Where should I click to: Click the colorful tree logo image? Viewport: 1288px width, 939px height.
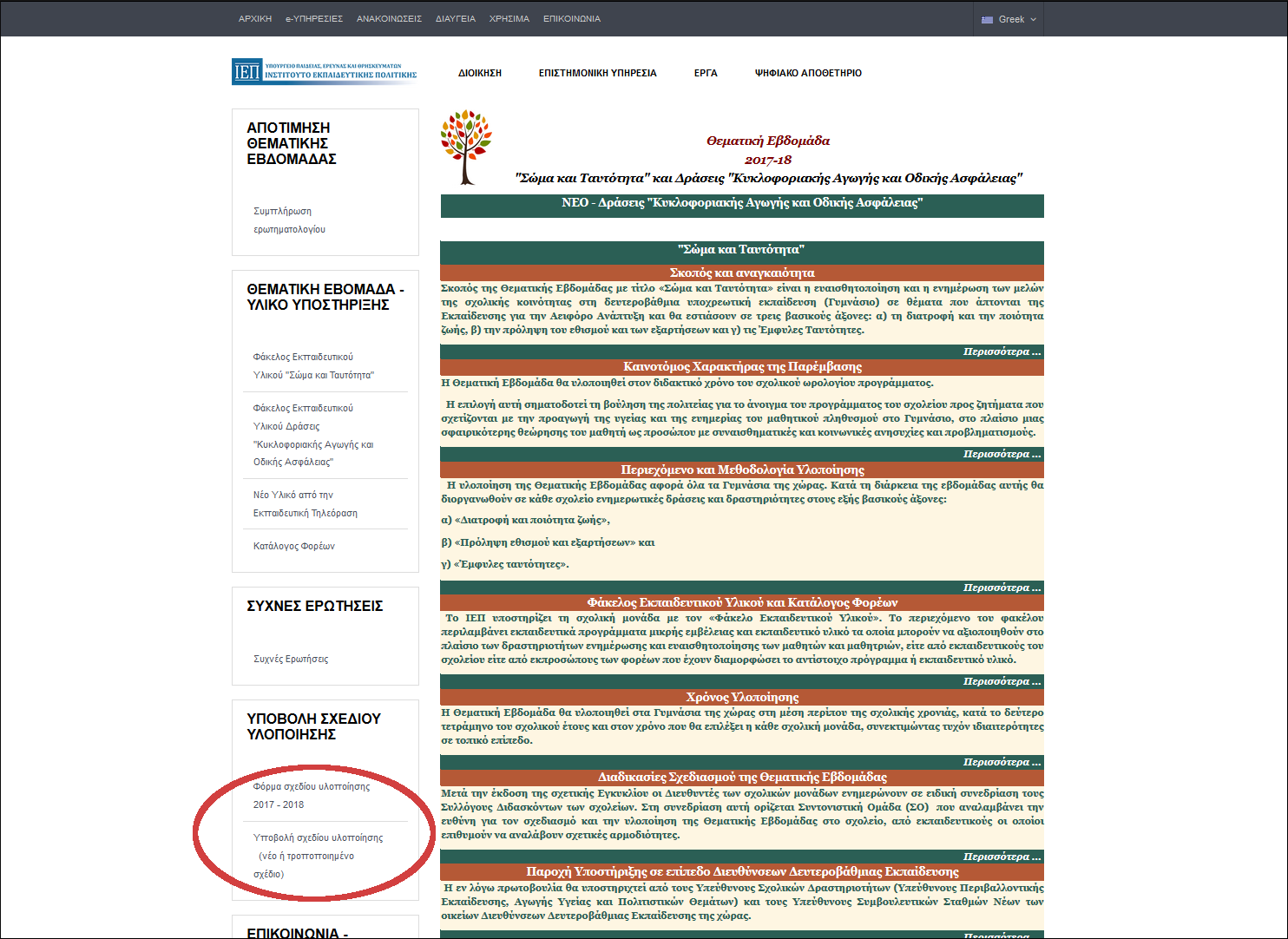[x=466, y=148]
